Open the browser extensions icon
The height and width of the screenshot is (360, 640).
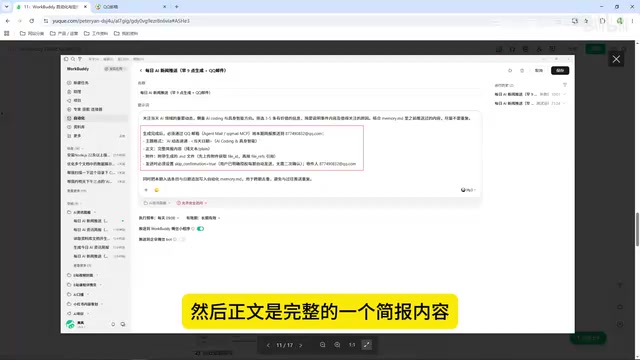[602, 21]
